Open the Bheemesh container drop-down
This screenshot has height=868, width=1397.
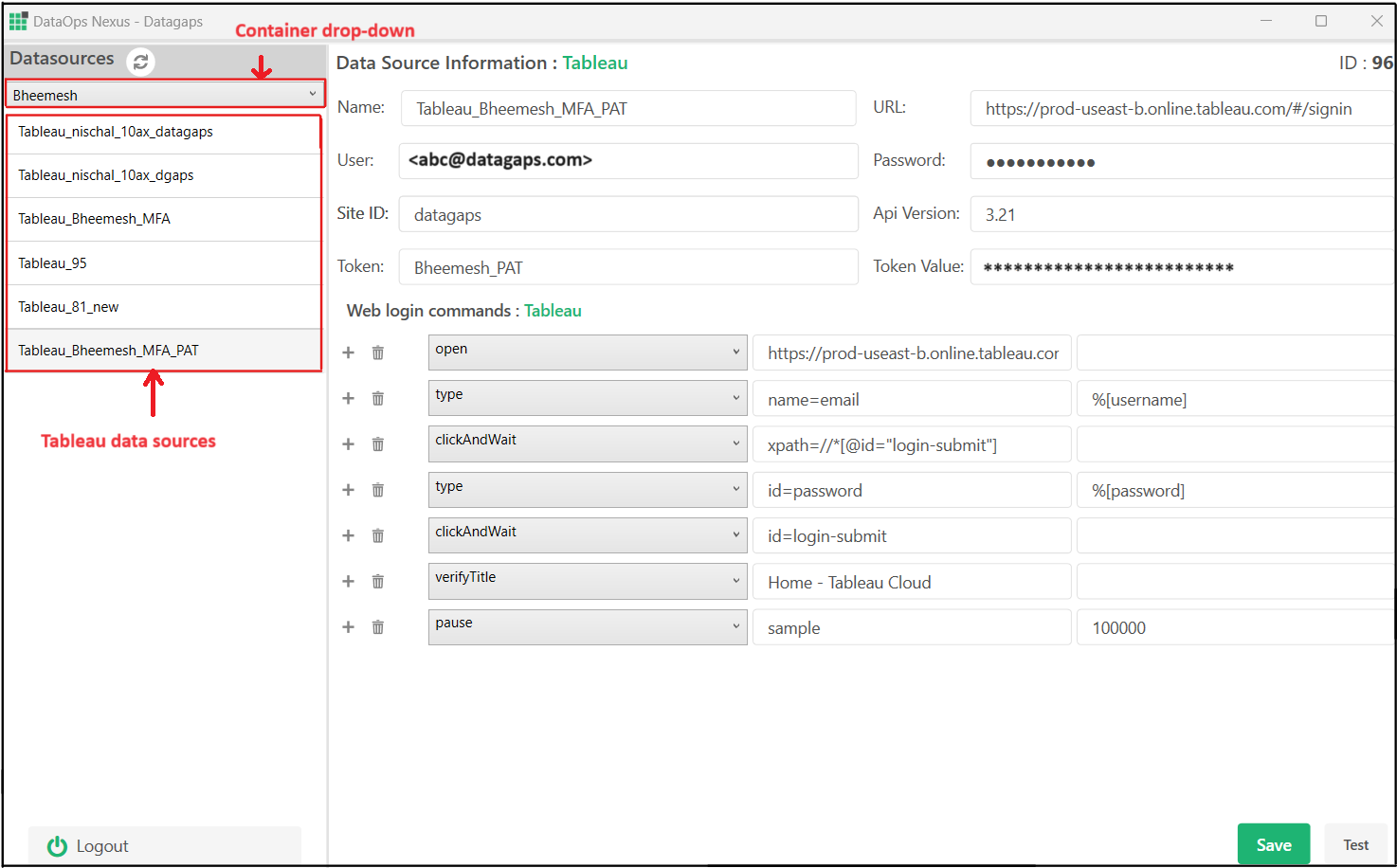(x=165, y=95)
